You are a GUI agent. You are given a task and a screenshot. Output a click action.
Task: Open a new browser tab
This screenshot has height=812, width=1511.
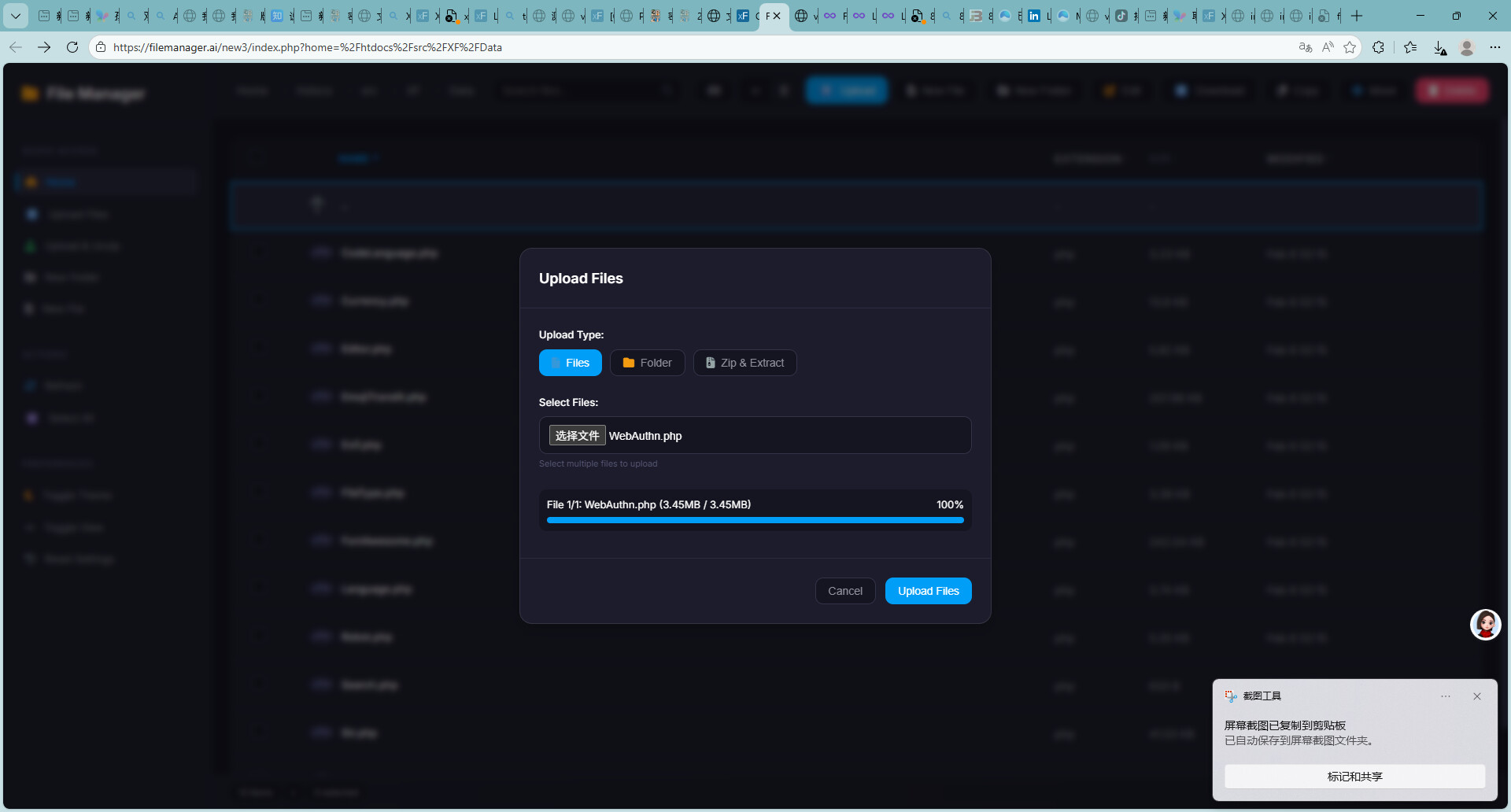click(x=1357, y=16)
